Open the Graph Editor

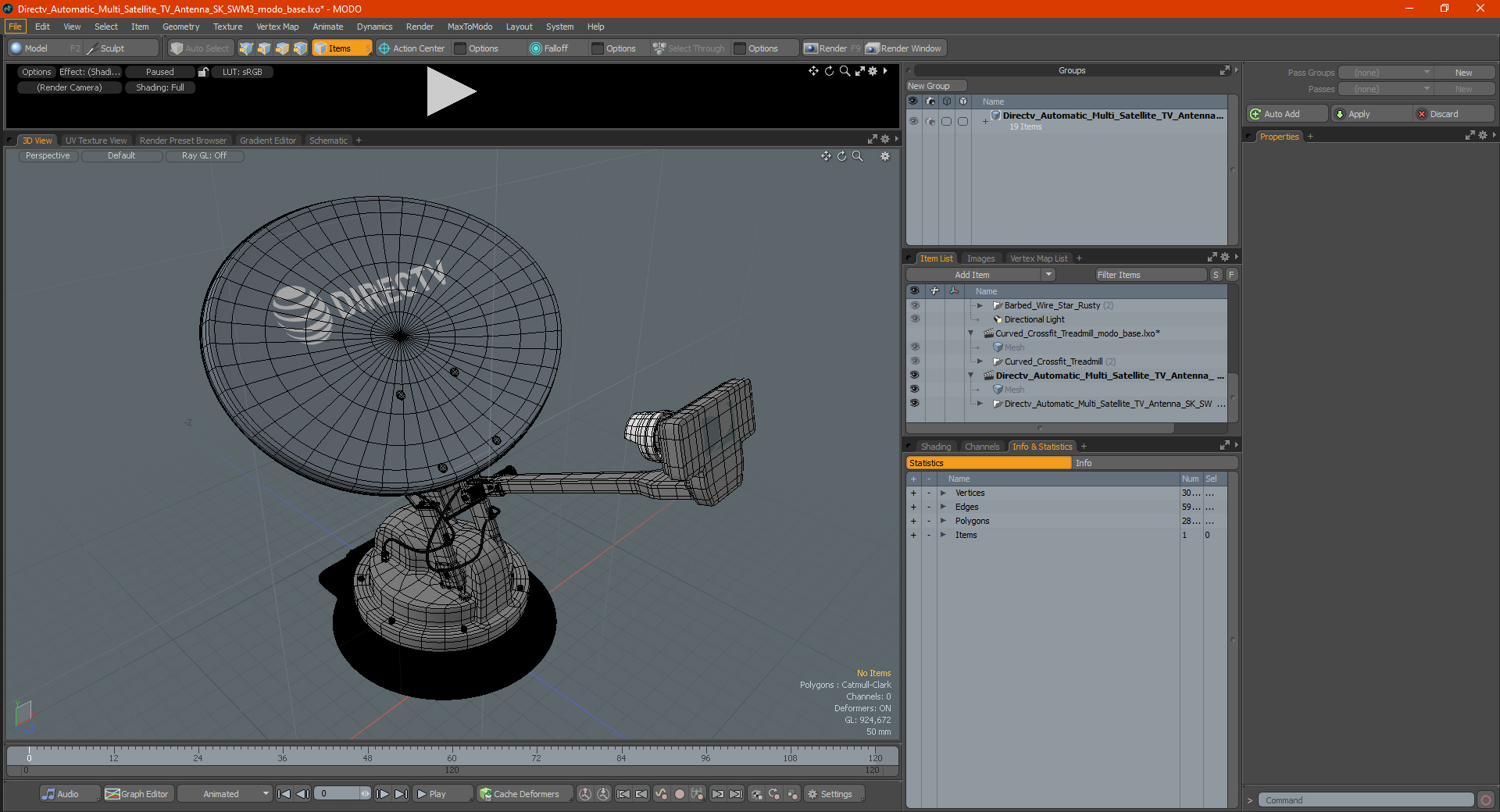tap(137, 794)
